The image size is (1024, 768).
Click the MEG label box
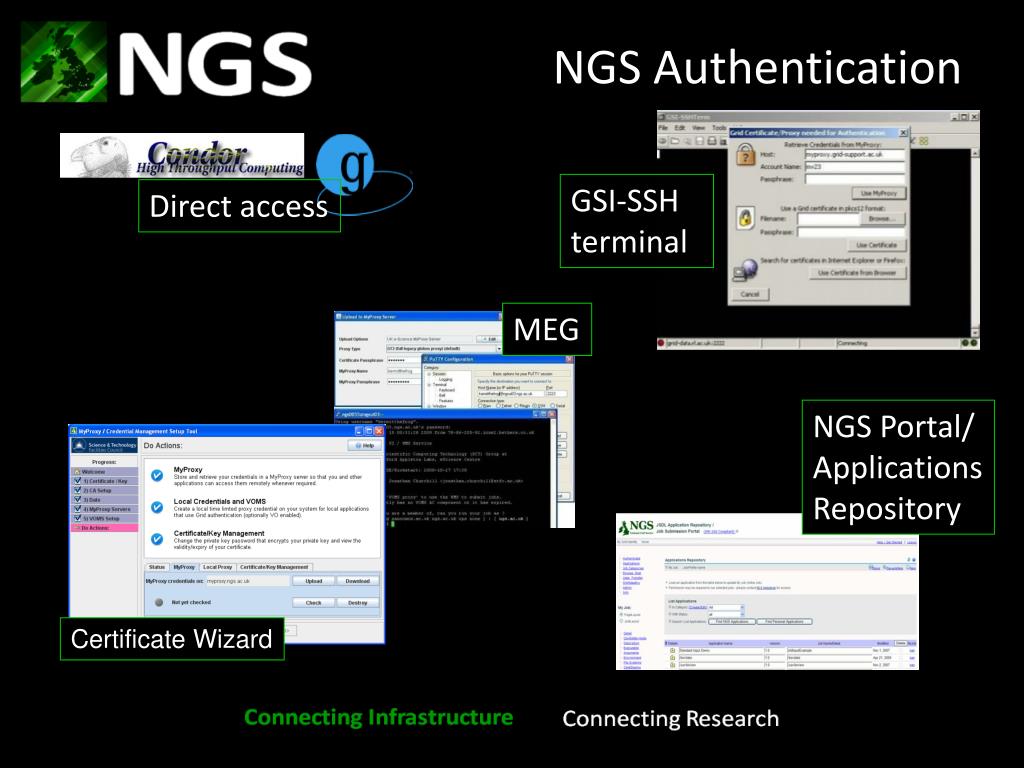[x=547, y=329]
